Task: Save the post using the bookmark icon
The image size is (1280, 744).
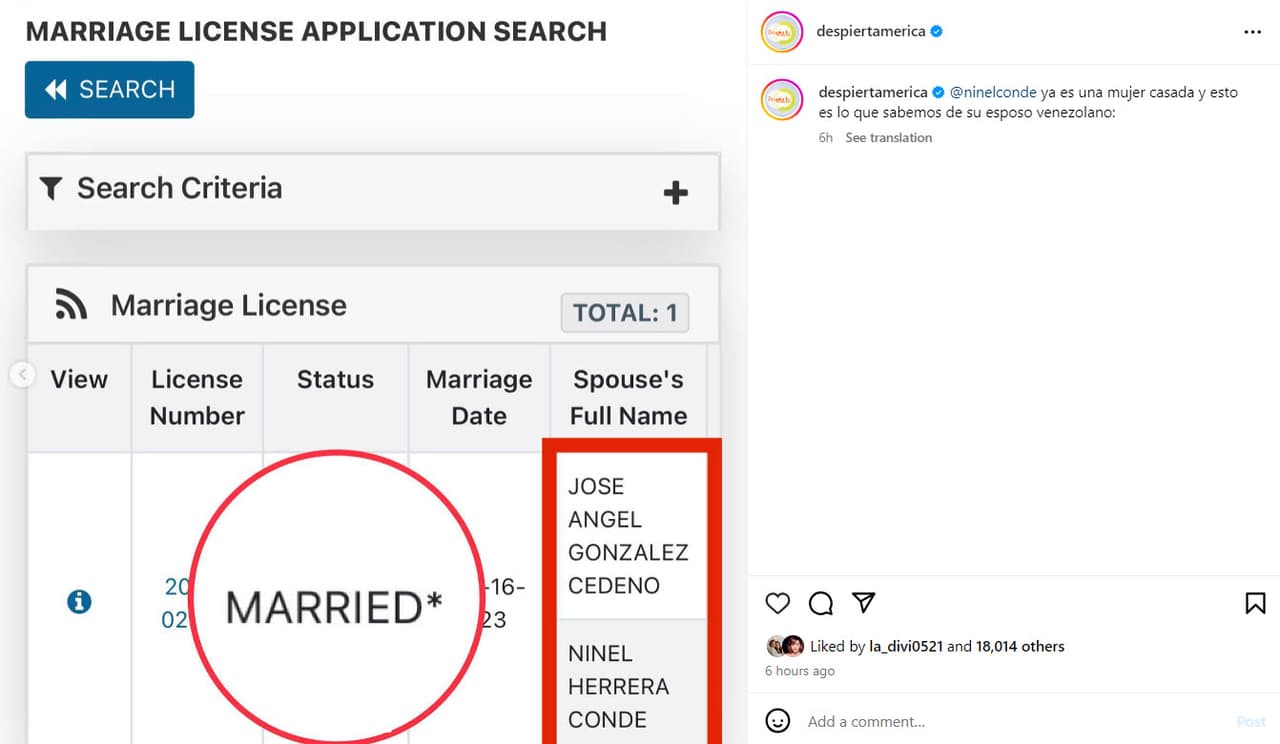Action: (x=1254, y=603)
